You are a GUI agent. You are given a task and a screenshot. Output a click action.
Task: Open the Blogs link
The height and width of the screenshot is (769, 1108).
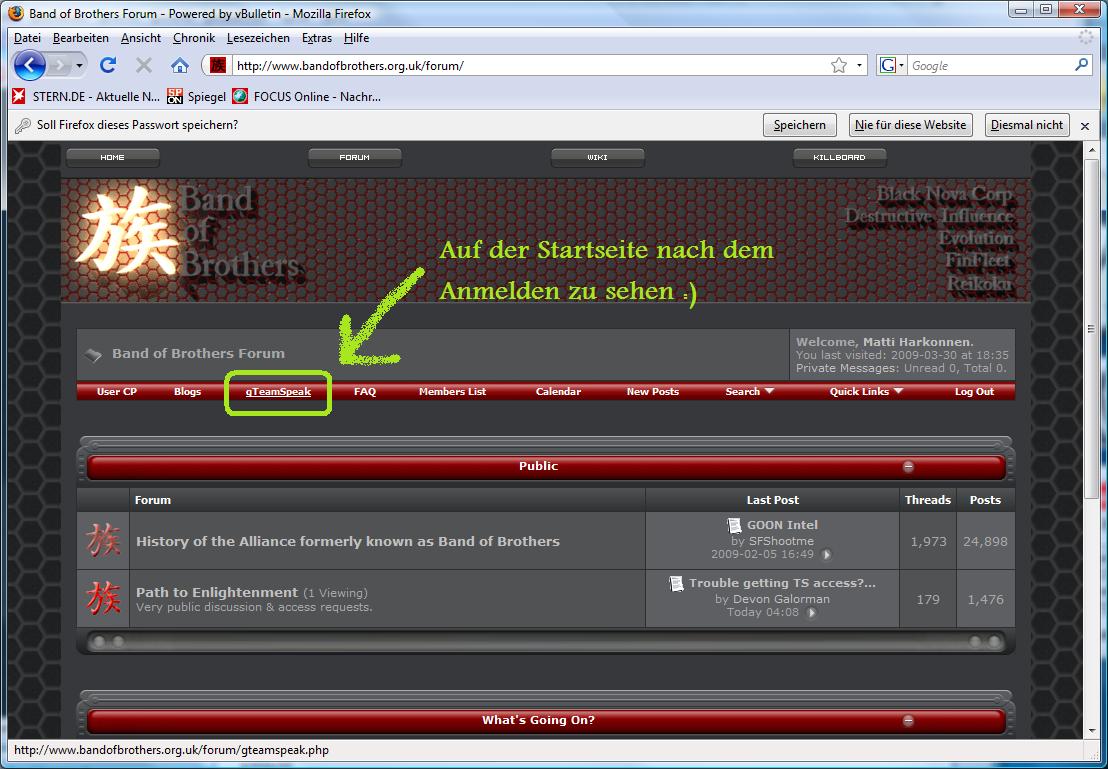(x=187, y=392)
